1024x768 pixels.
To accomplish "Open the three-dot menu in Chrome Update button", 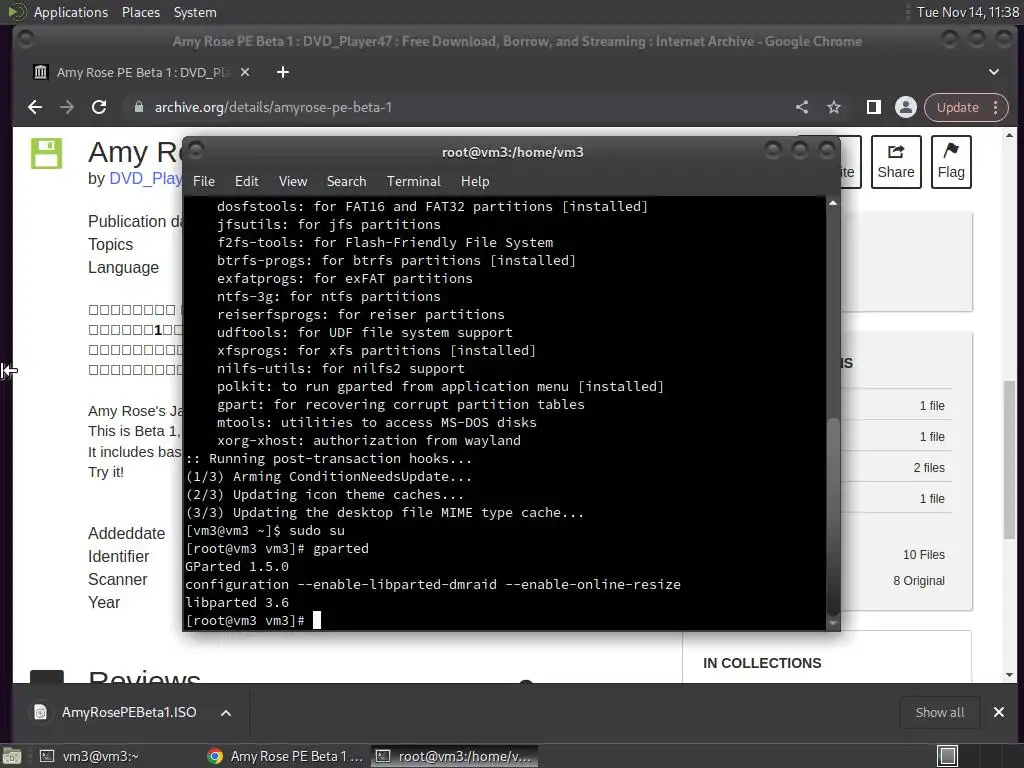I will click(996, 107).
